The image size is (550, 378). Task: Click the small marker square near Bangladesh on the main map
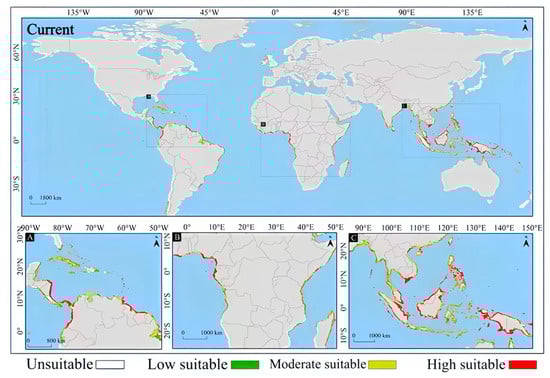tap(404, 106)
